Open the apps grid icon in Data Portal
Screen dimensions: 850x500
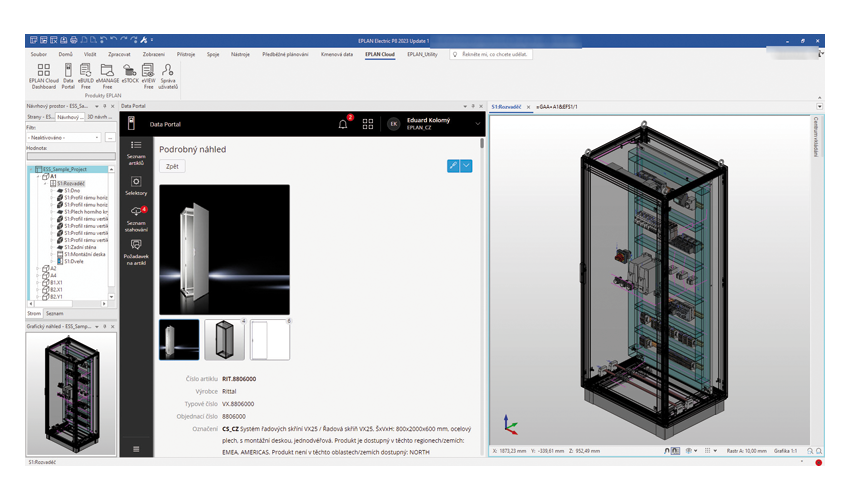pyautogui.click(x=368, y=124)
